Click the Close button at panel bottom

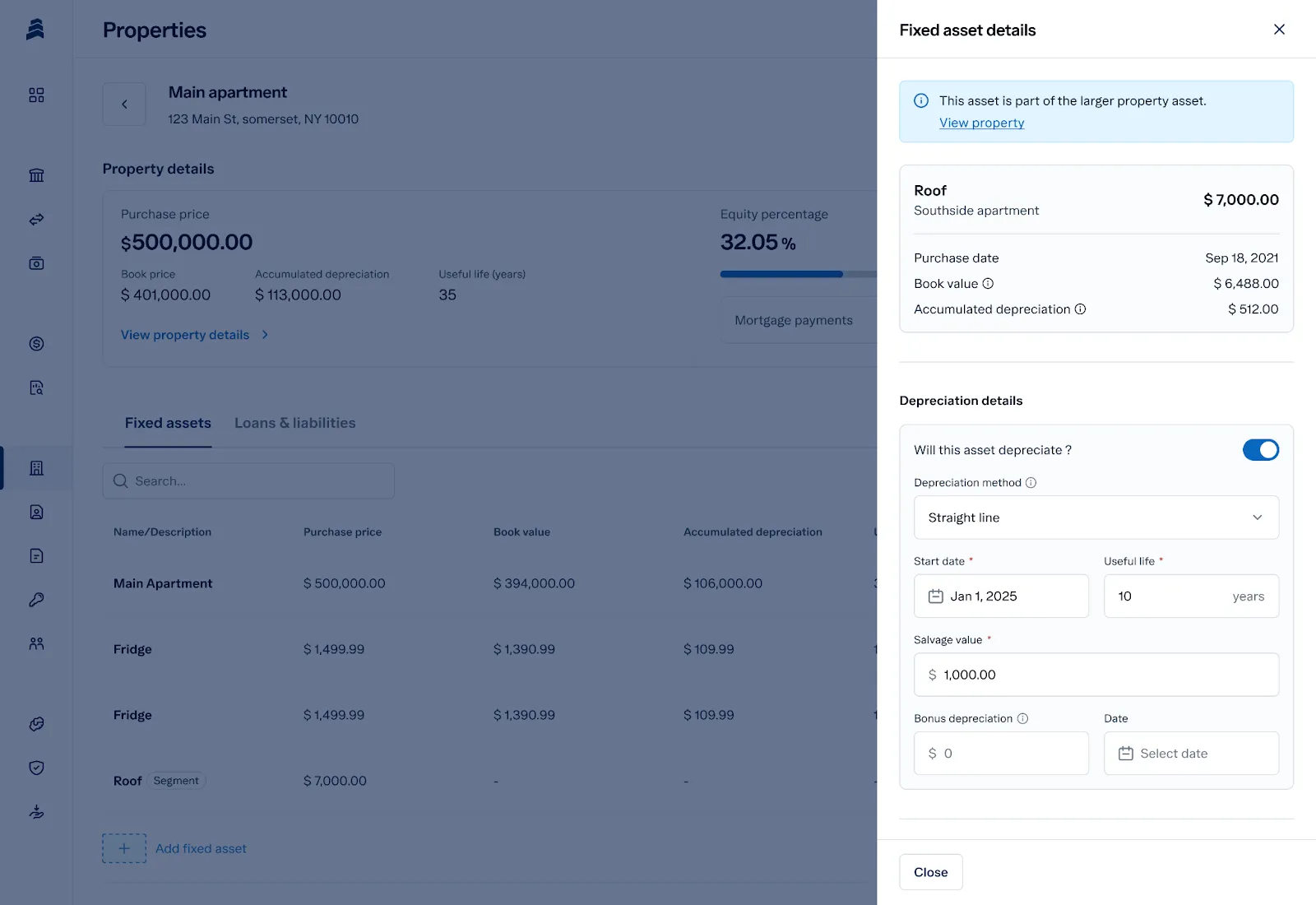[x=930, y=872]
